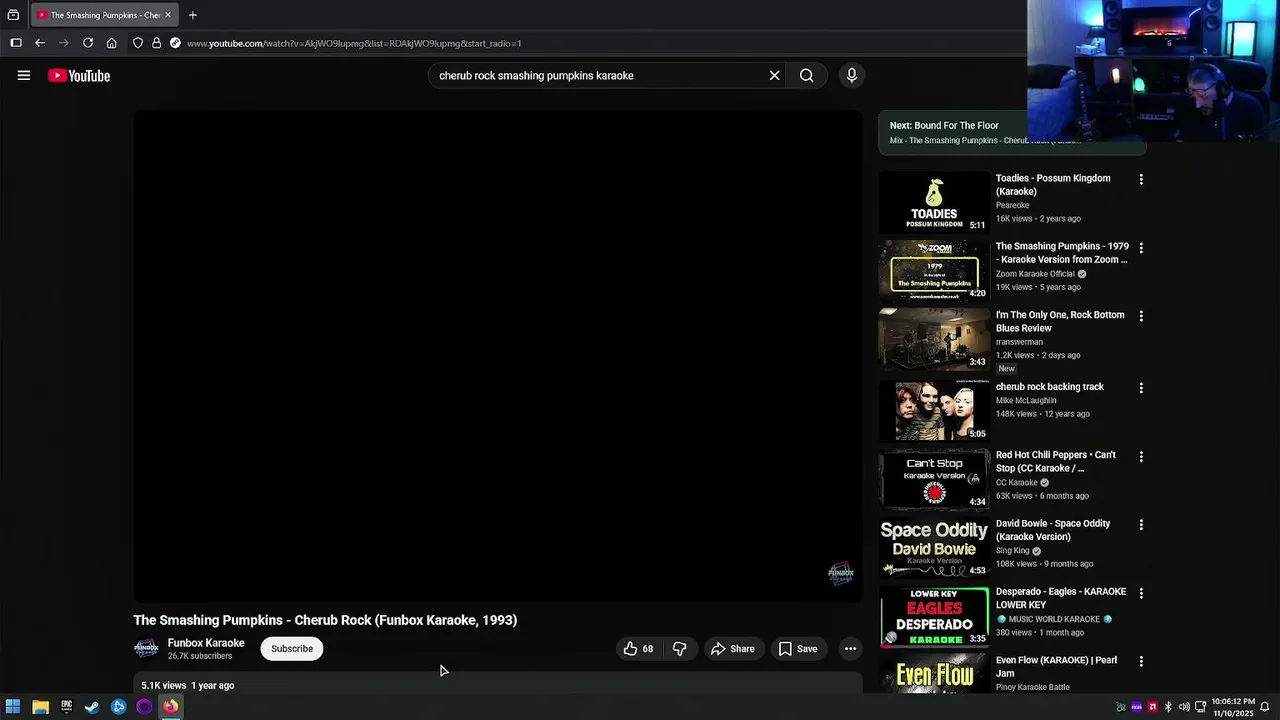Play The Smashing Pumpkins 1979 thumbnail
The height and width of the screenshot is (720, 1280).
coord(934,271)
